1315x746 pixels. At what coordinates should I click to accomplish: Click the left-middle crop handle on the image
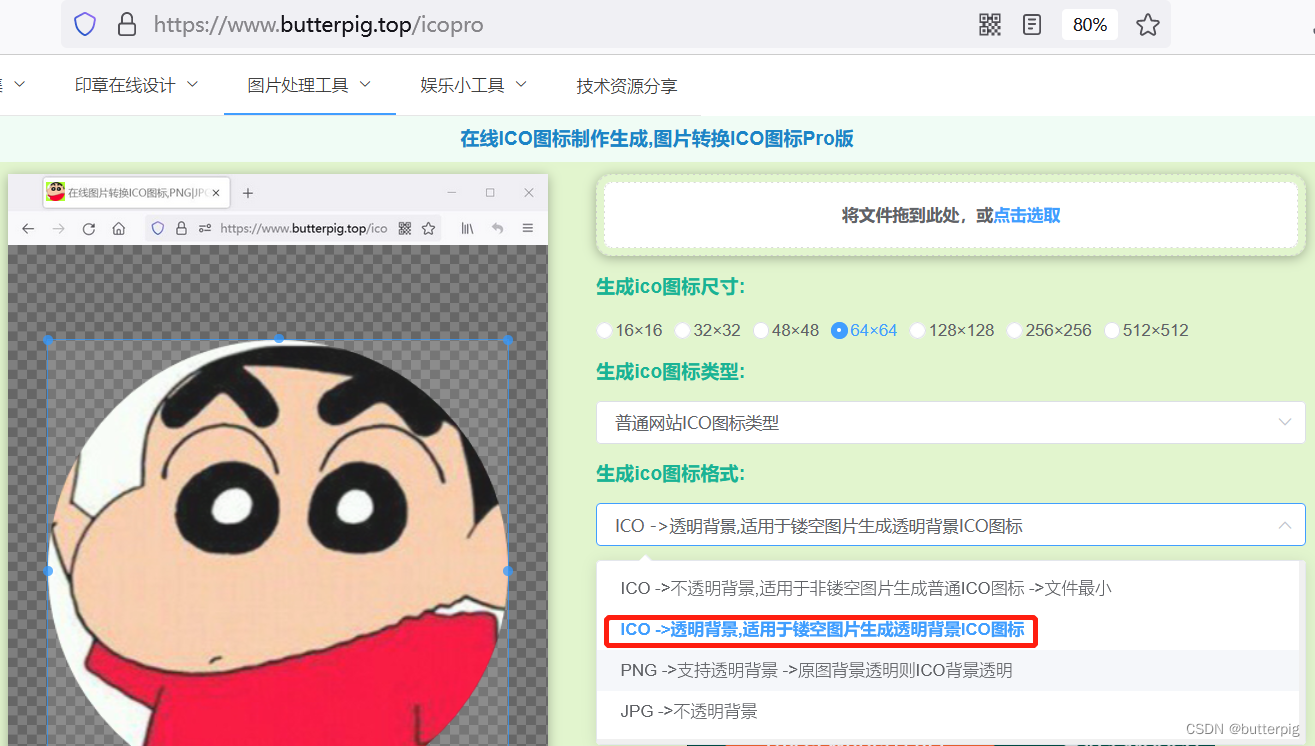tap(48, 571)
